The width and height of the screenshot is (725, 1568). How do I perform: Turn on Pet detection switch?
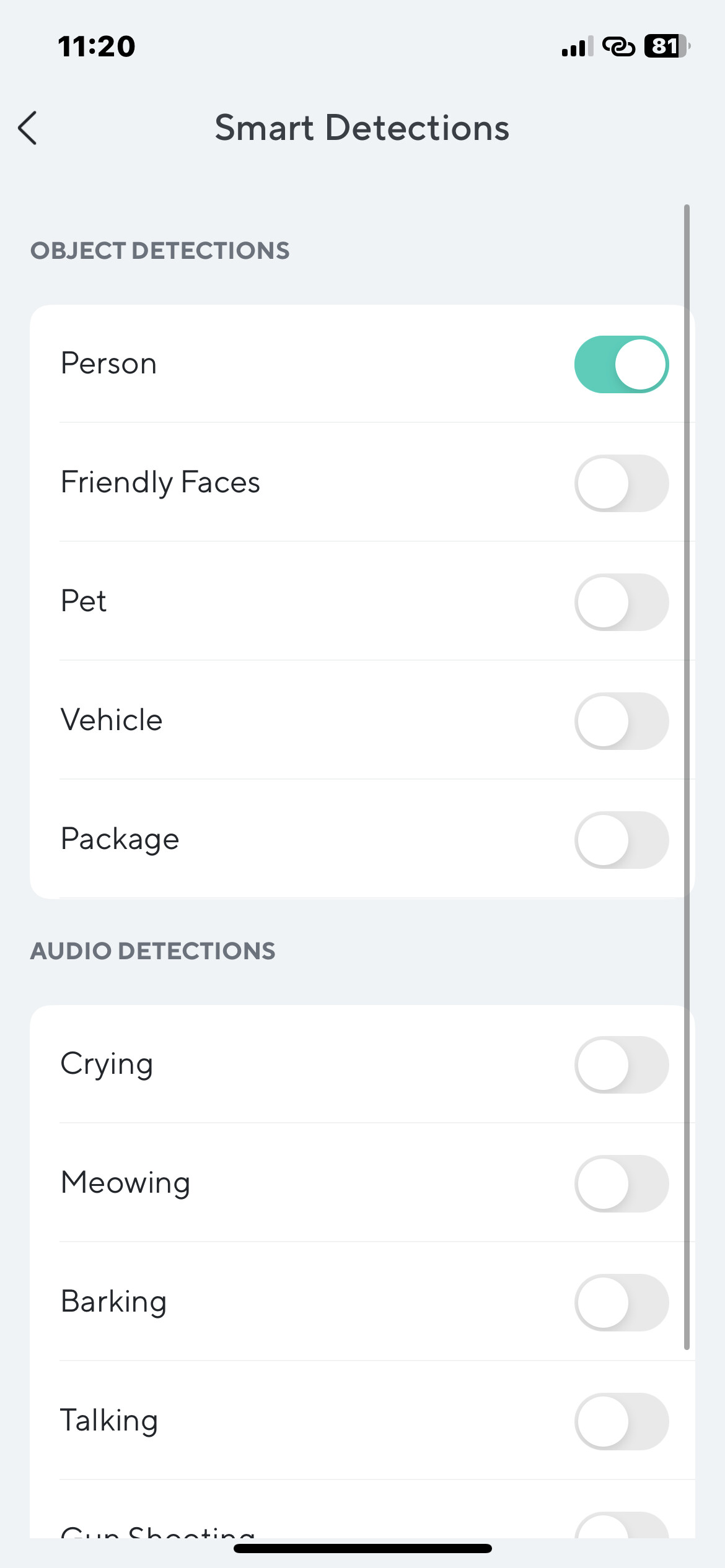coord(621,602)
